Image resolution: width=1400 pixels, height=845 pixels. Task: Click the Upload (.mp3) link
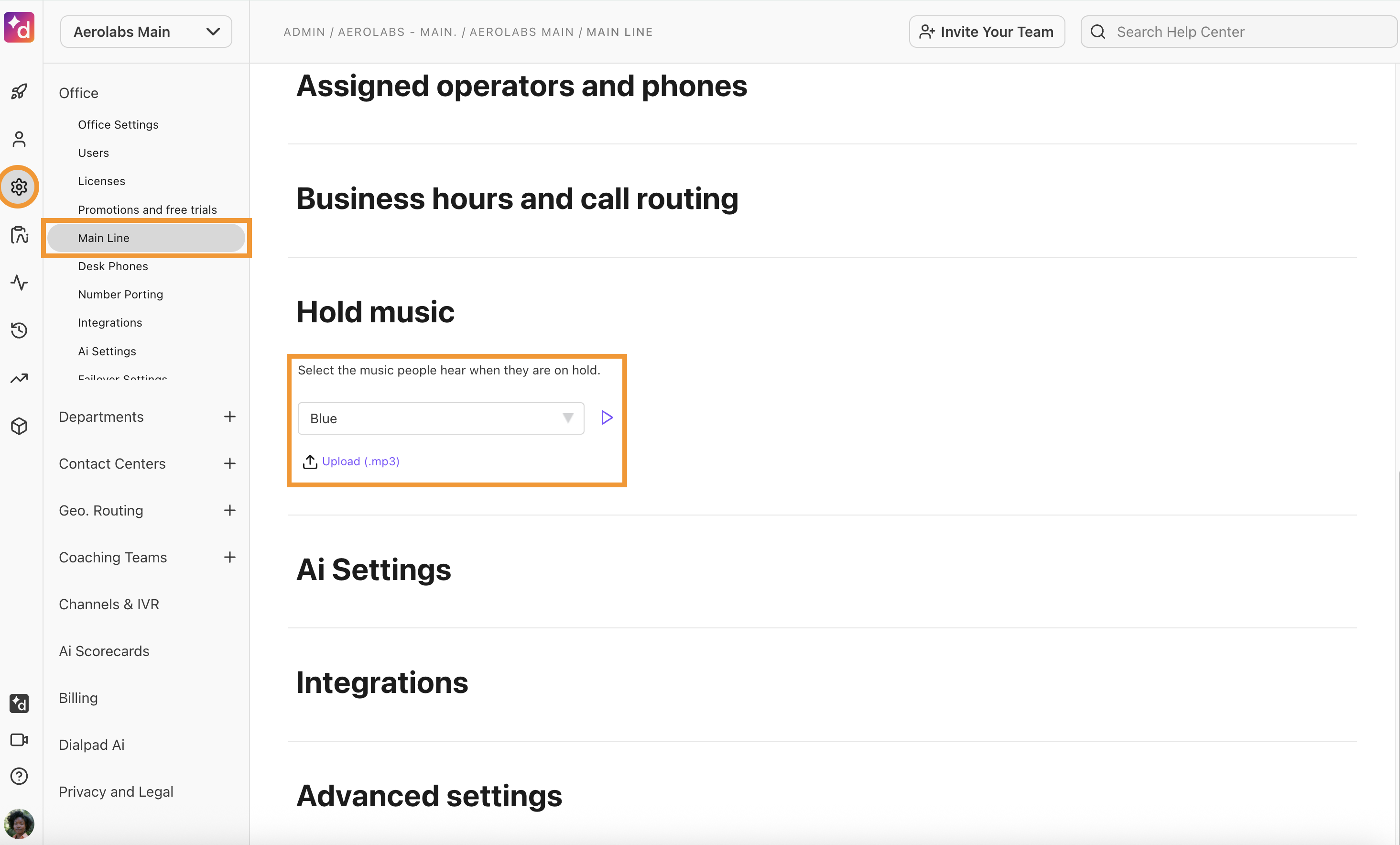(361, 461)
